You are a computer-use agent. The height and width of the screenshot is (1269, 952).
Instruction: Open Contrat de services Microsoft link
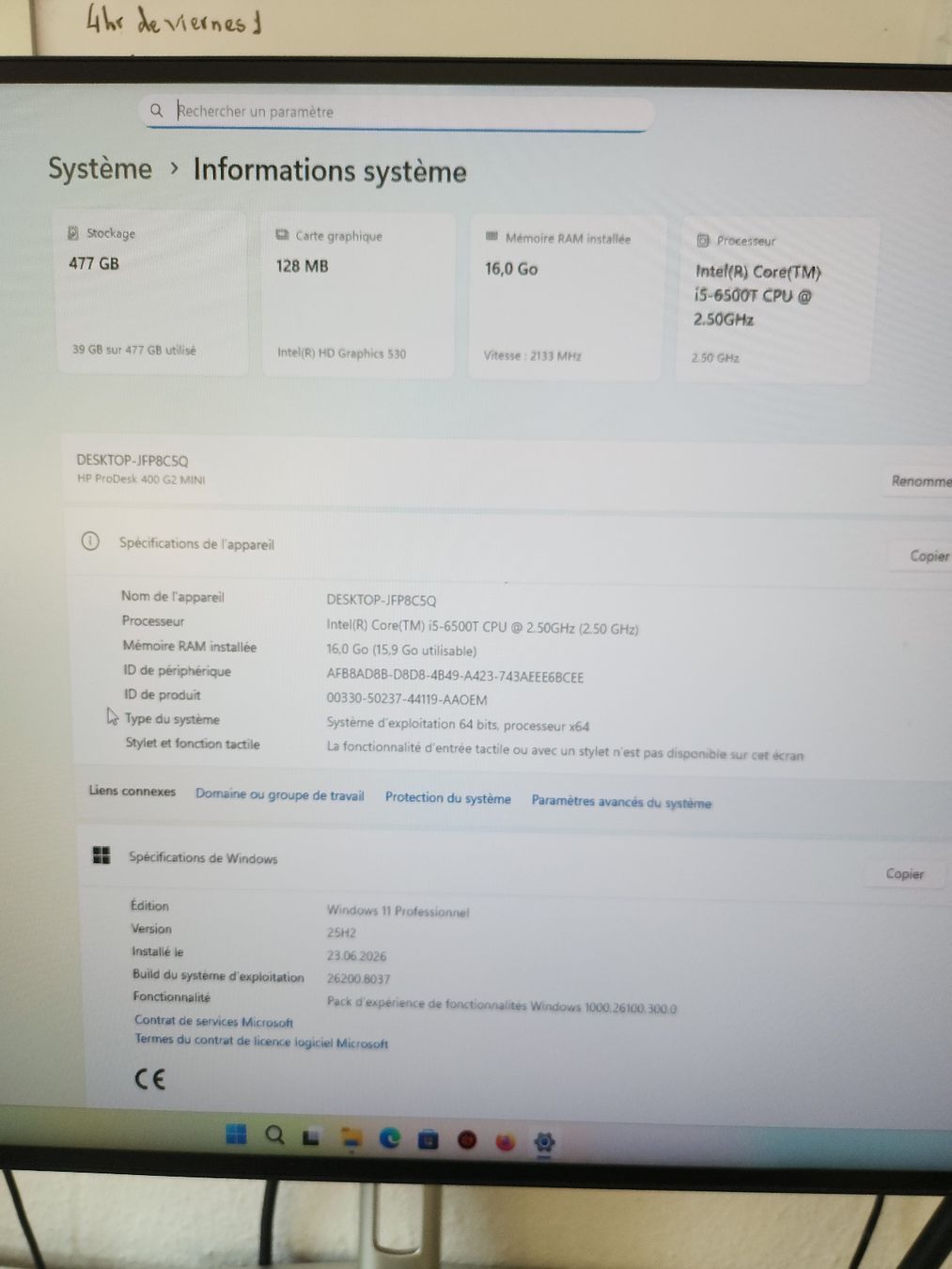point(213,1021)
